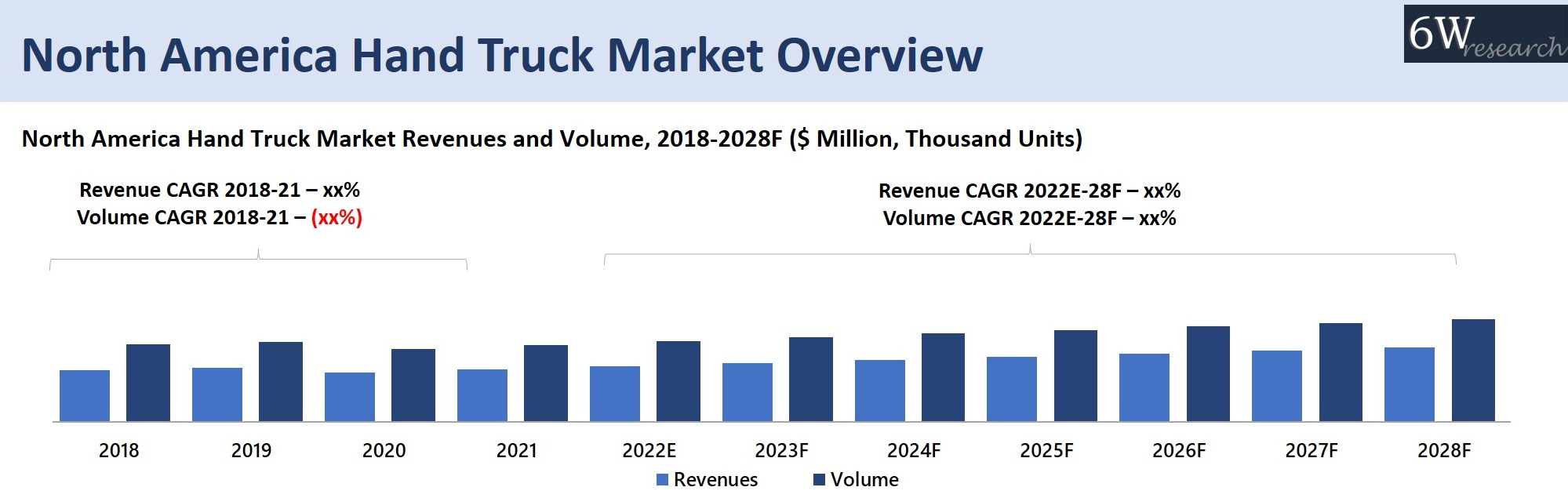The height and width of the screenshot is (498, 1568).
Task: Click the Volume legend color square
Action: [820, 480]
